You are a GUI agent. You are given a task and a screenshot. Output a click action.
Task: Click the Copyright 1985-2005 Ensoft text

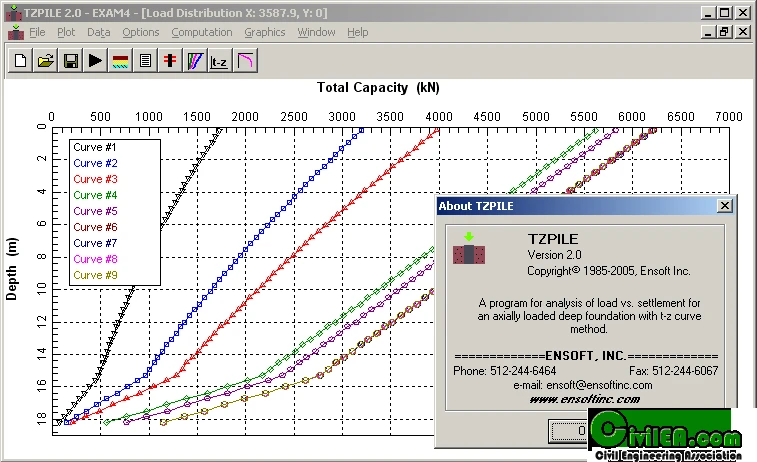(608, 271)
